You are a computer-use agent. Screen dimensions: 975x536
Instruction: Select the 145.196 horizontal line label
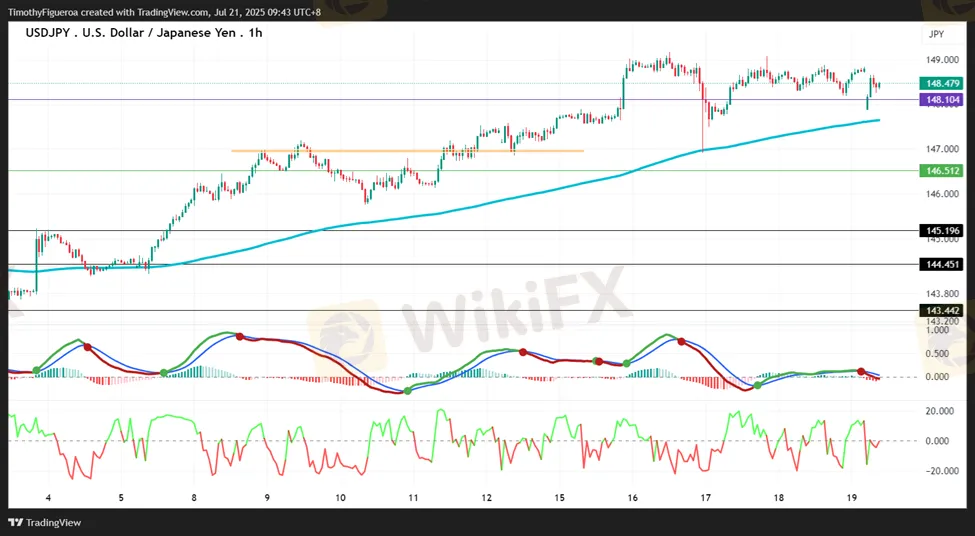943,231
